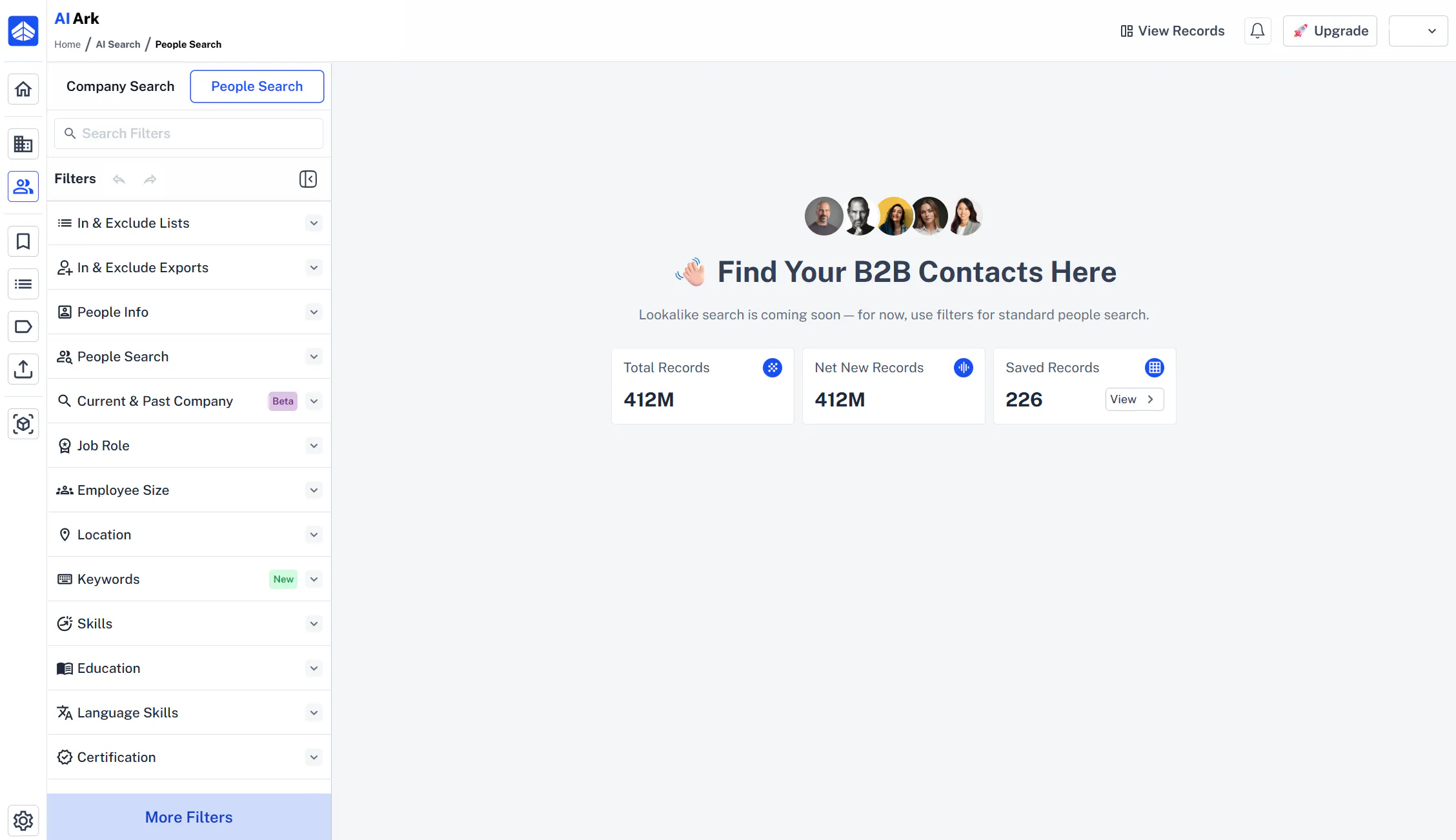Click the Education book icon
This screenshot has height=840, width=1456.
click(x=65, y=668)
